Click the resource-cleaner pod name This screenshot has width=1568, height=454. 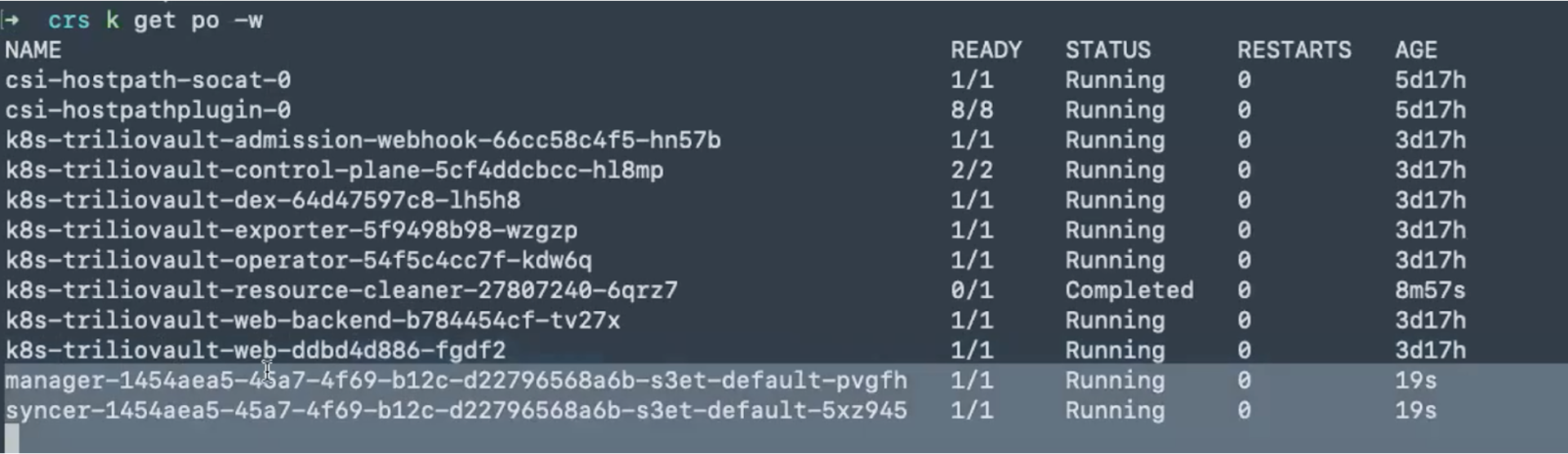pos(341,291)
